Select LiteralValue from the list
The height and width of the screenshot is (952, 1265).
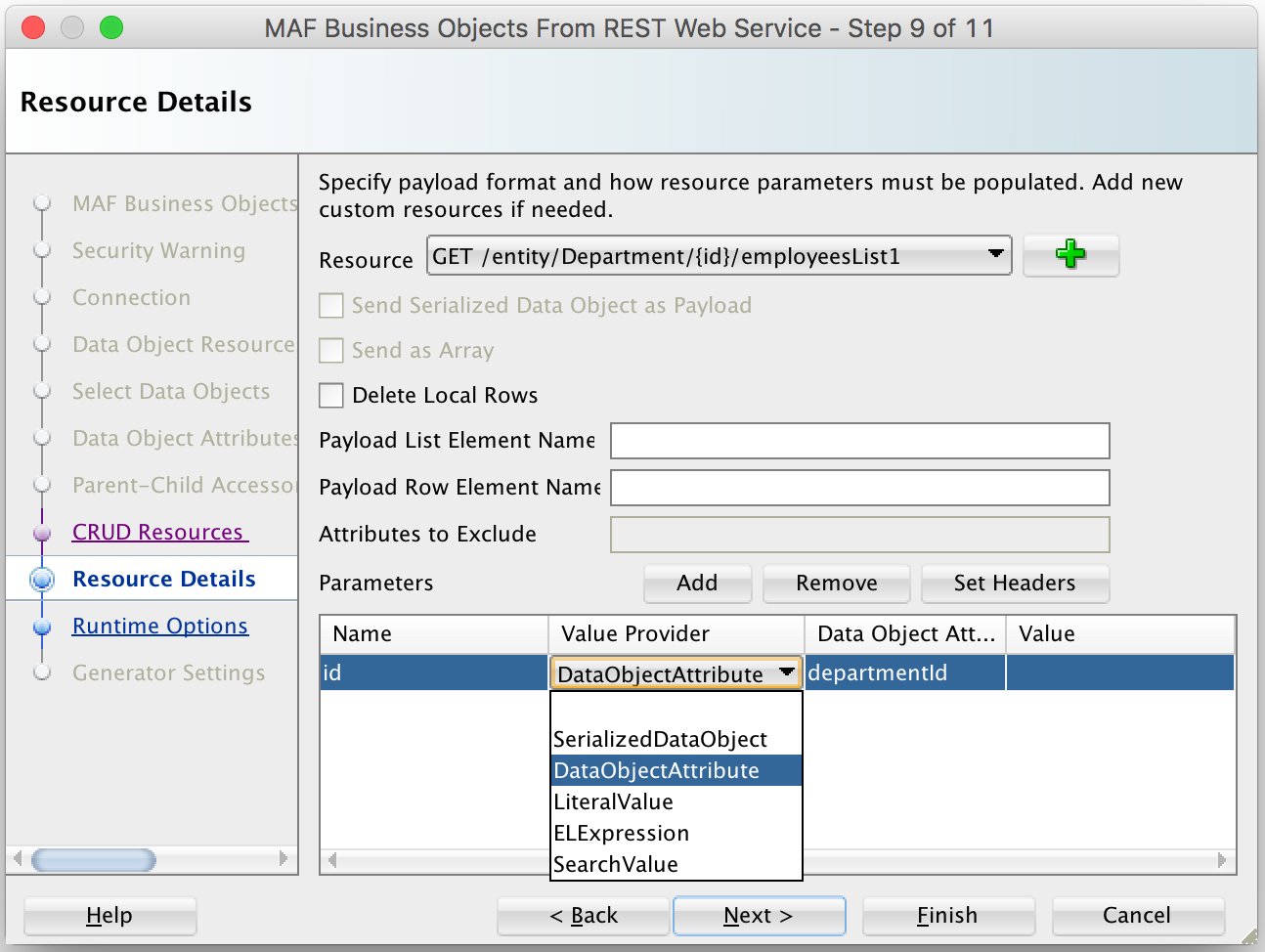pos(676,801)
